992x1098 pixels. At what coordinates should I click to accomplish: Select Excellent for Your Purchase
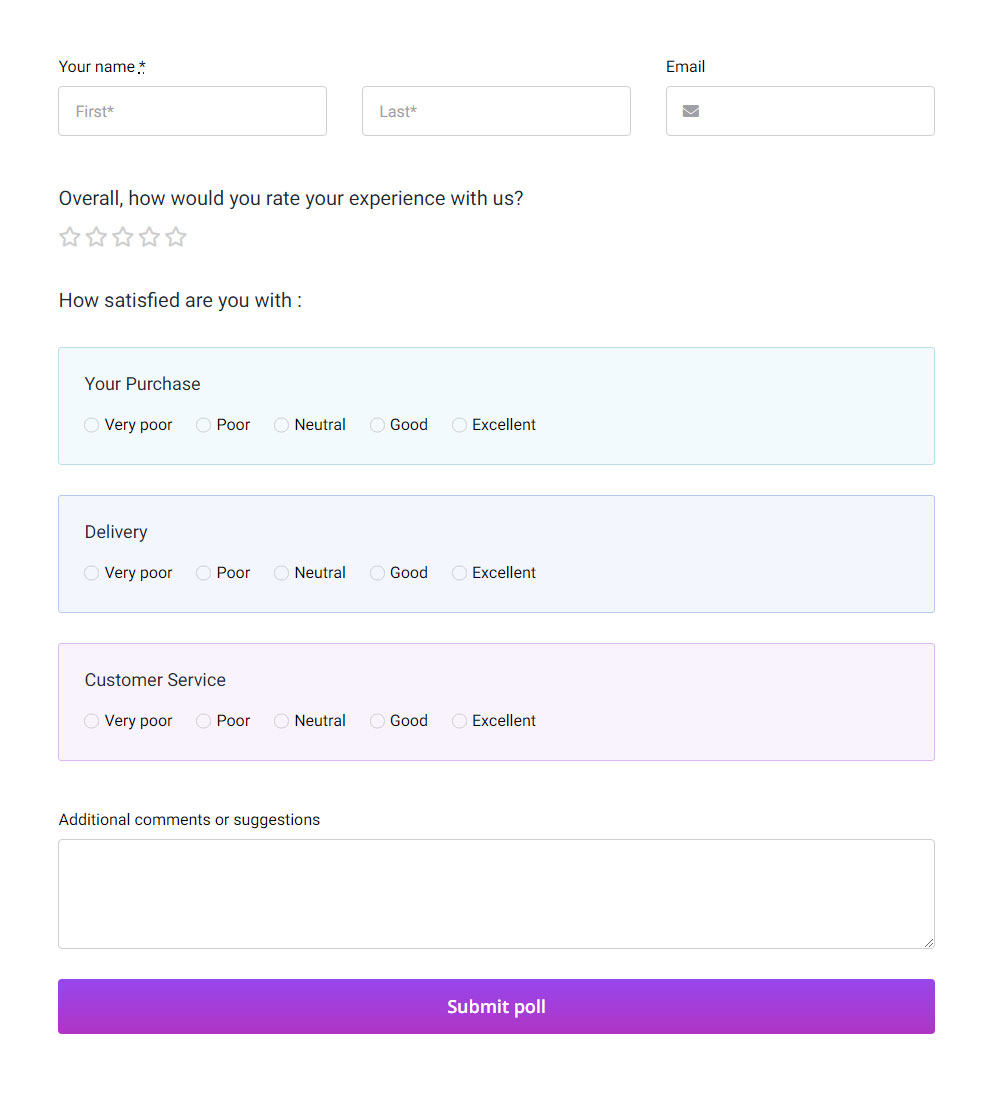[x=460, y=425]
